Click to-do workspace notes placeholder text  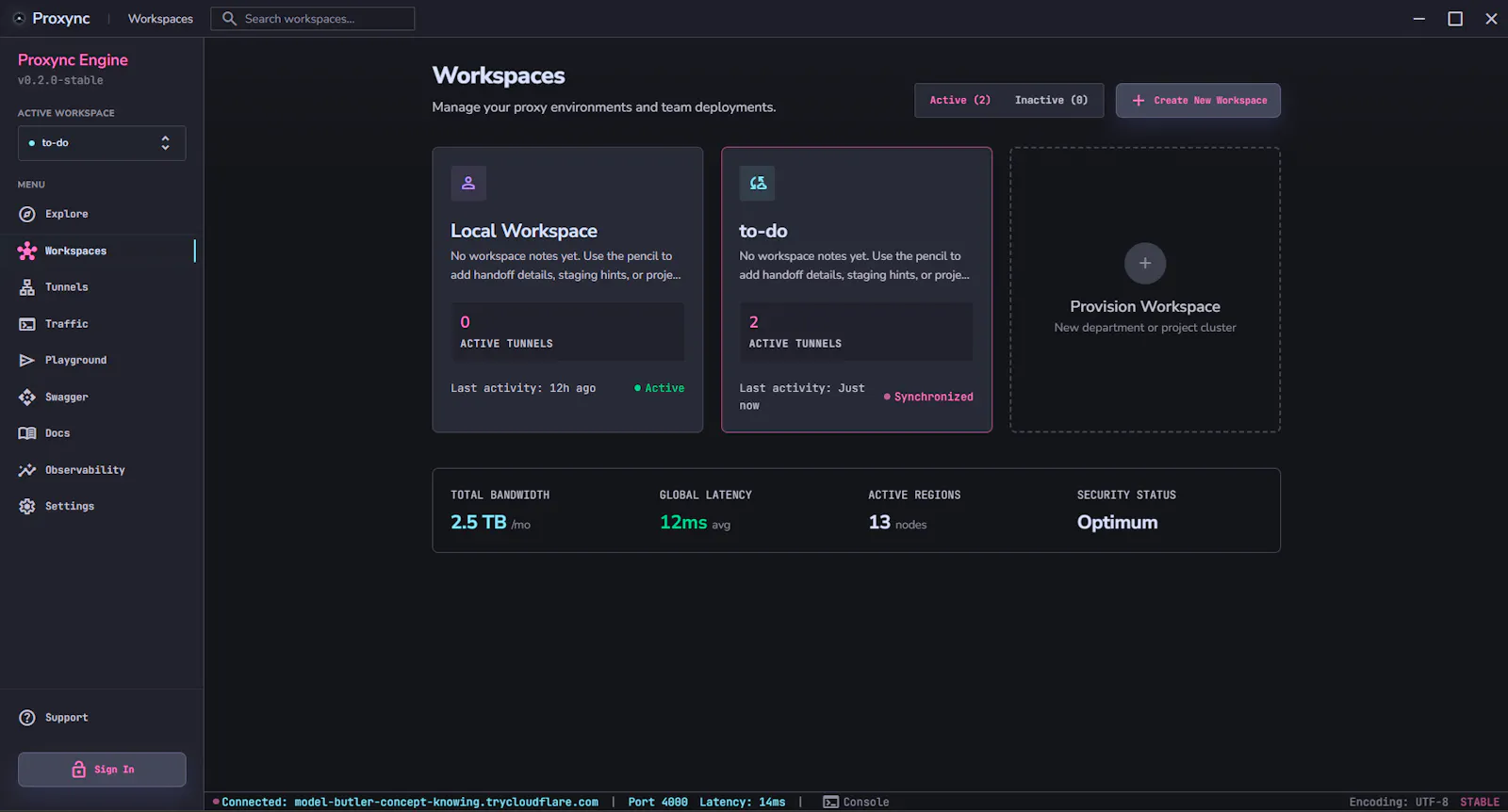click(854, 266)
